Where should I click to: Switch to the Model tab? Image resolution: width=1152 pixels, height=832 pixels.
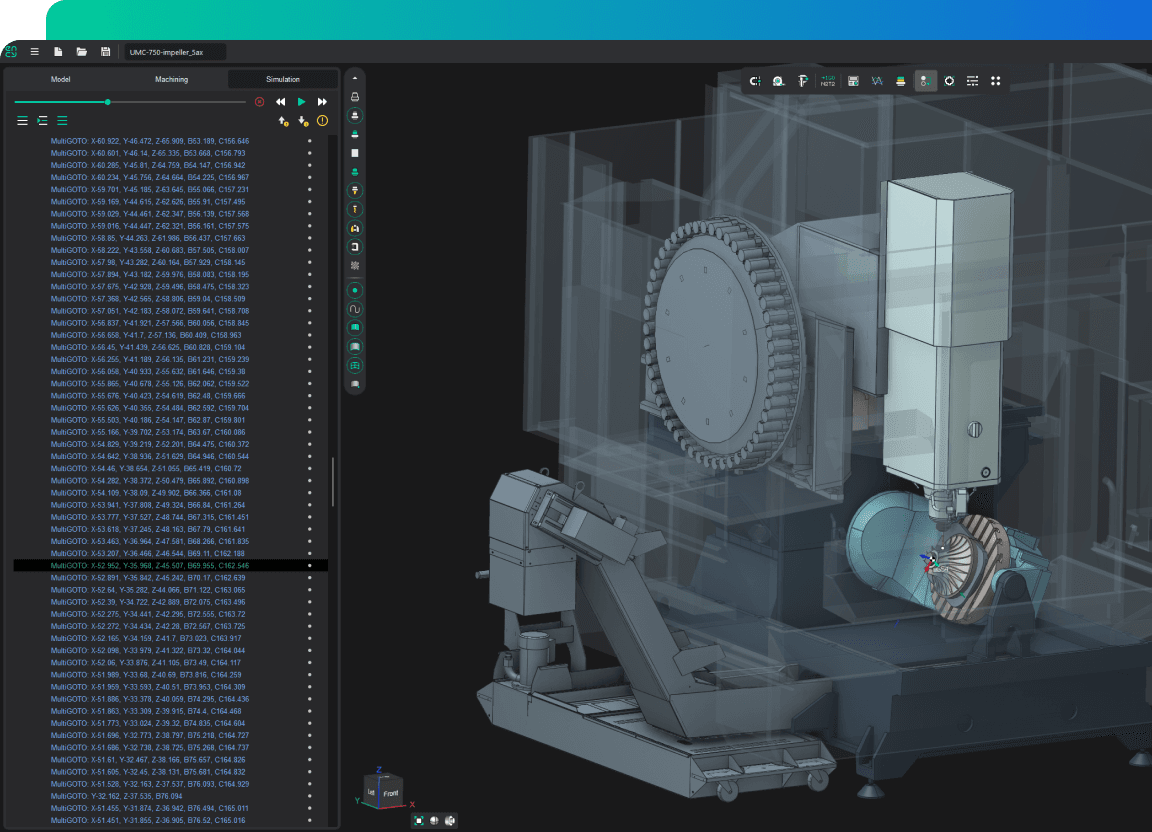point(61,80)
